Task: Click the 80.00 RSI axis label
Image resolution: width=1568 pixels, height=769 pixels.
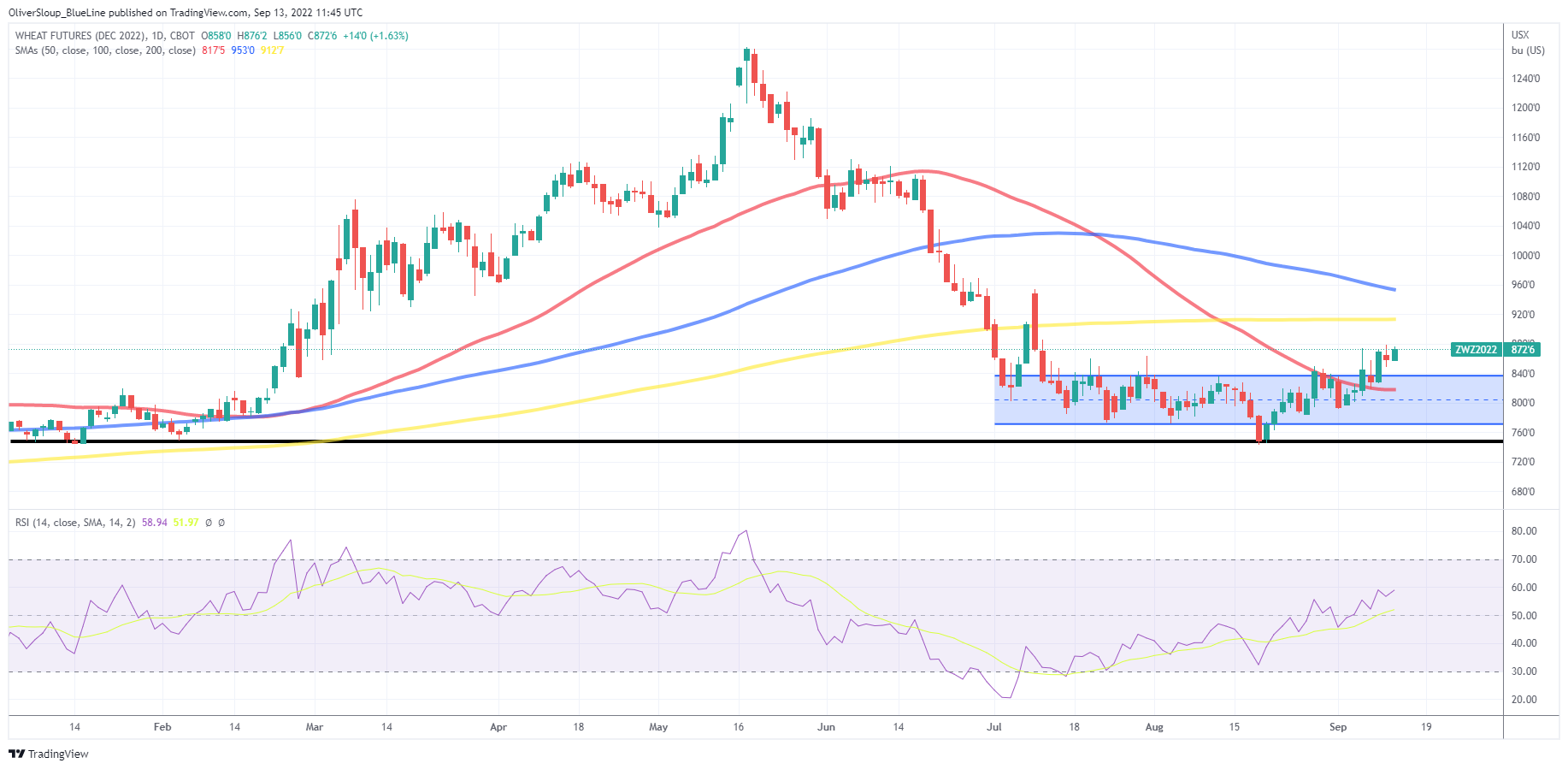Action: (x=1524, y=531)
